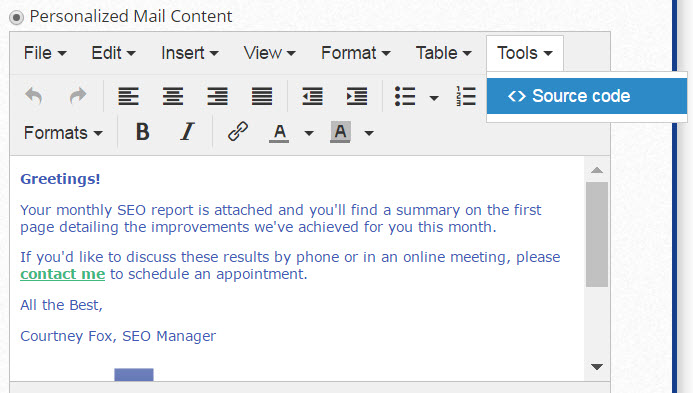Expand the bullet list style dropdown arrow
The image size is (693, 393).
pos(434,98)
